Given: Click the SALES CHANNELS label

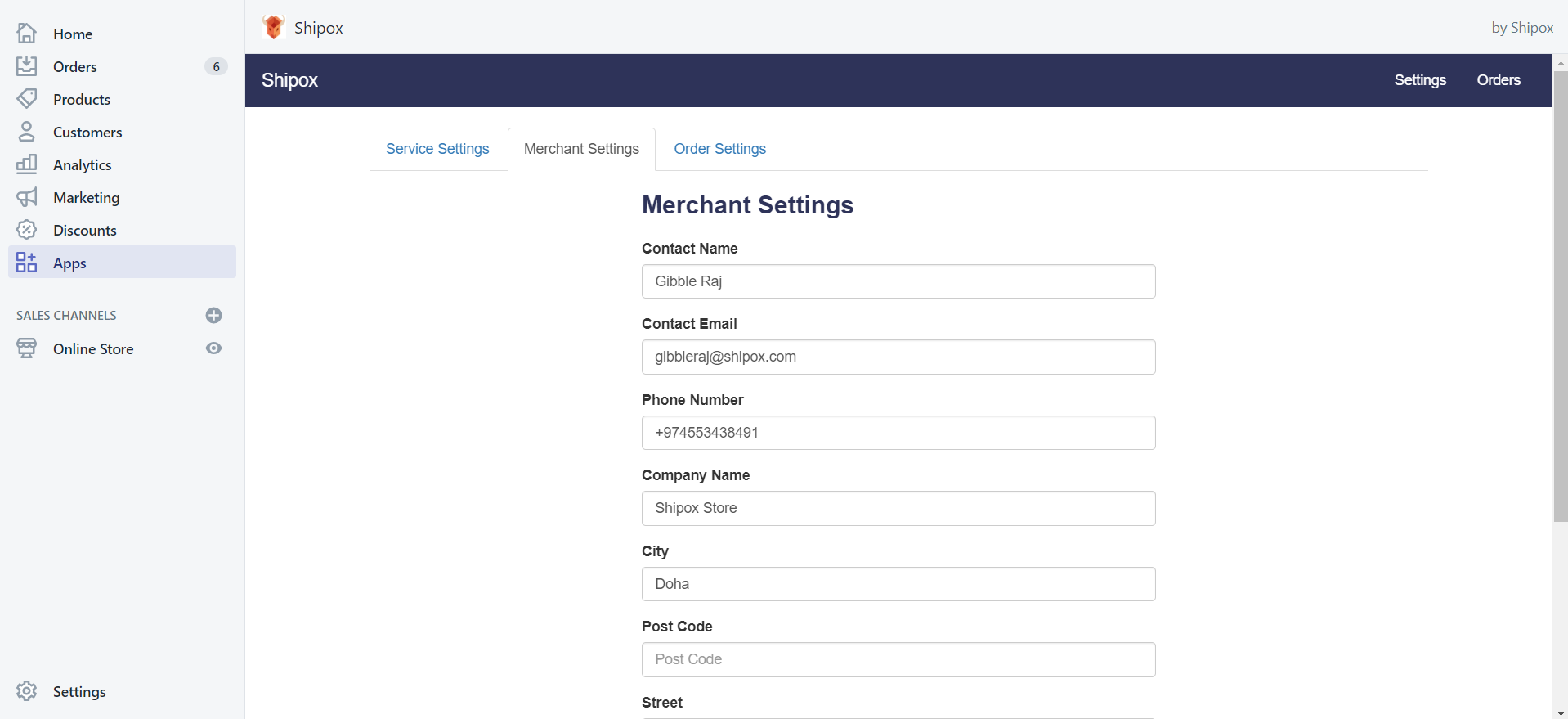Looking at the screenshot, I should (66, 315).
